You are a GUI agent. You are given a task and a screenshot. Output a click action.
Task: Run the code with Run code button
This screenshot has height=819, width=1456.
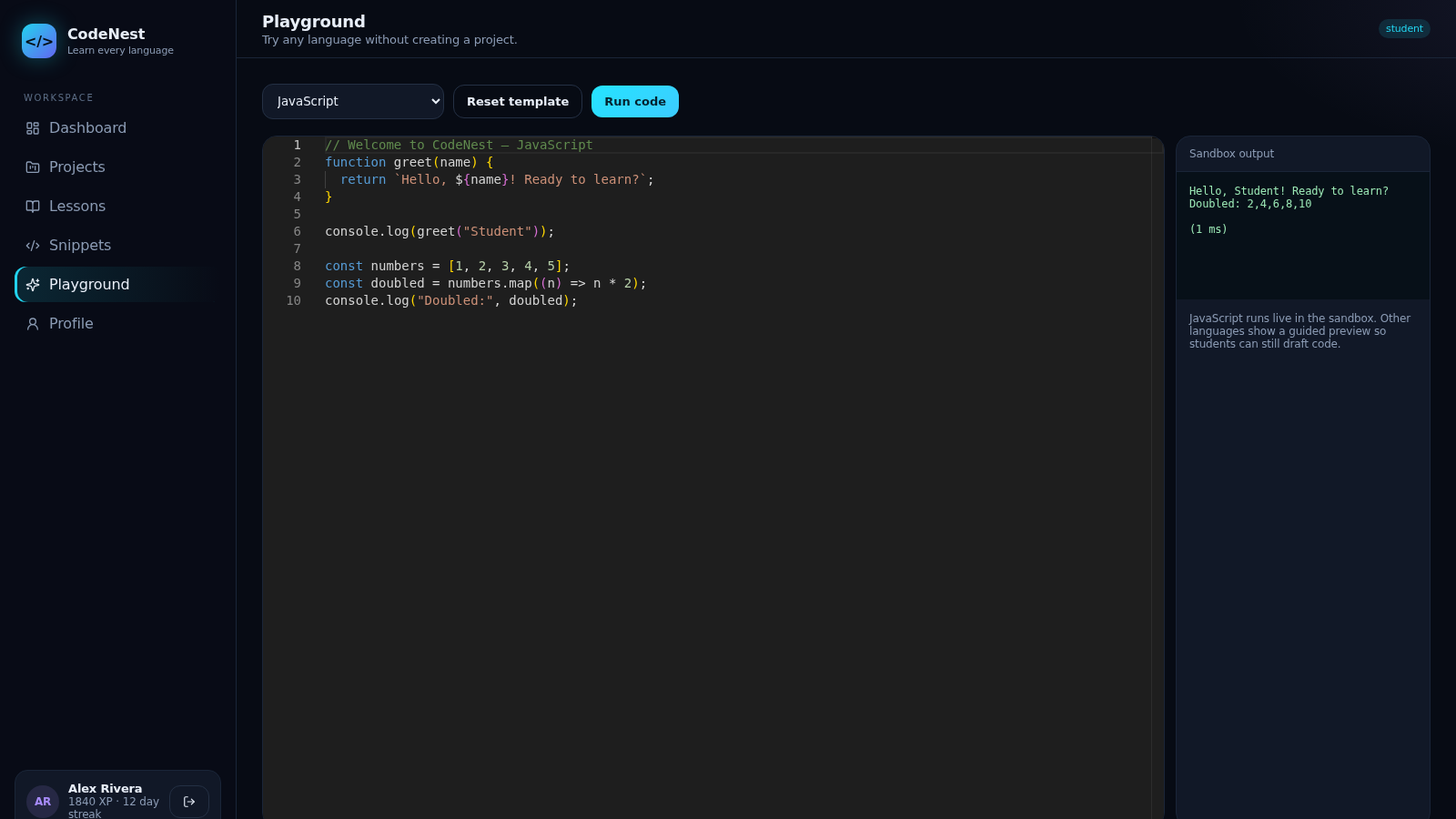pos(635,102)
